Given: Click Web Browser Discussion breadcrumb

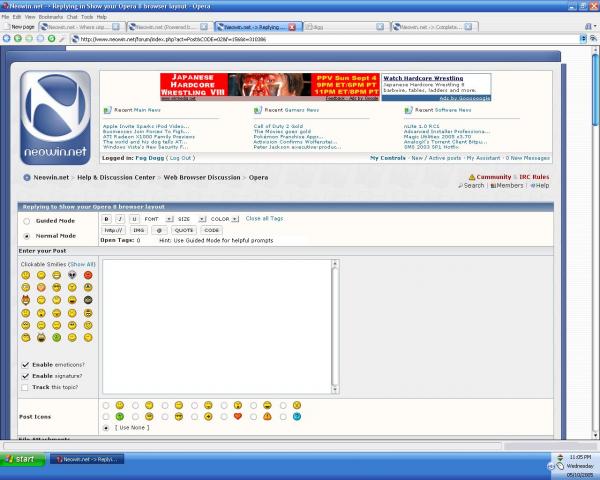Looking at the screenshot, I should (x=202, y=178).
